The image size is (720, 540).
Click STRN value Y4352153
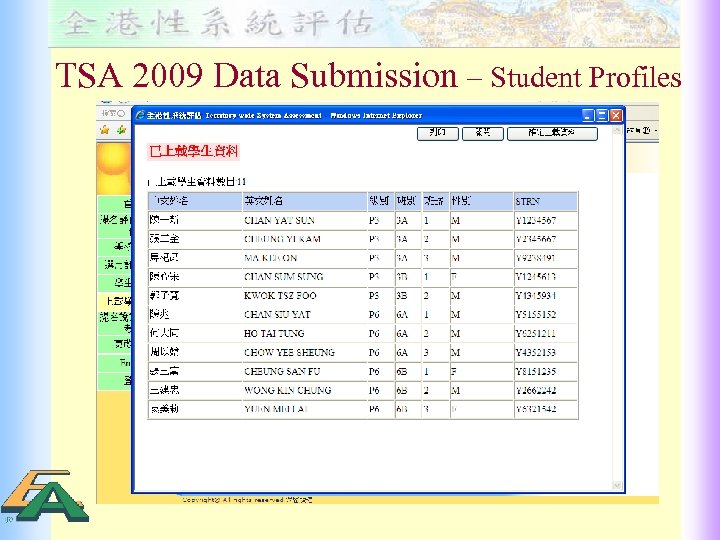click(536, 352)
